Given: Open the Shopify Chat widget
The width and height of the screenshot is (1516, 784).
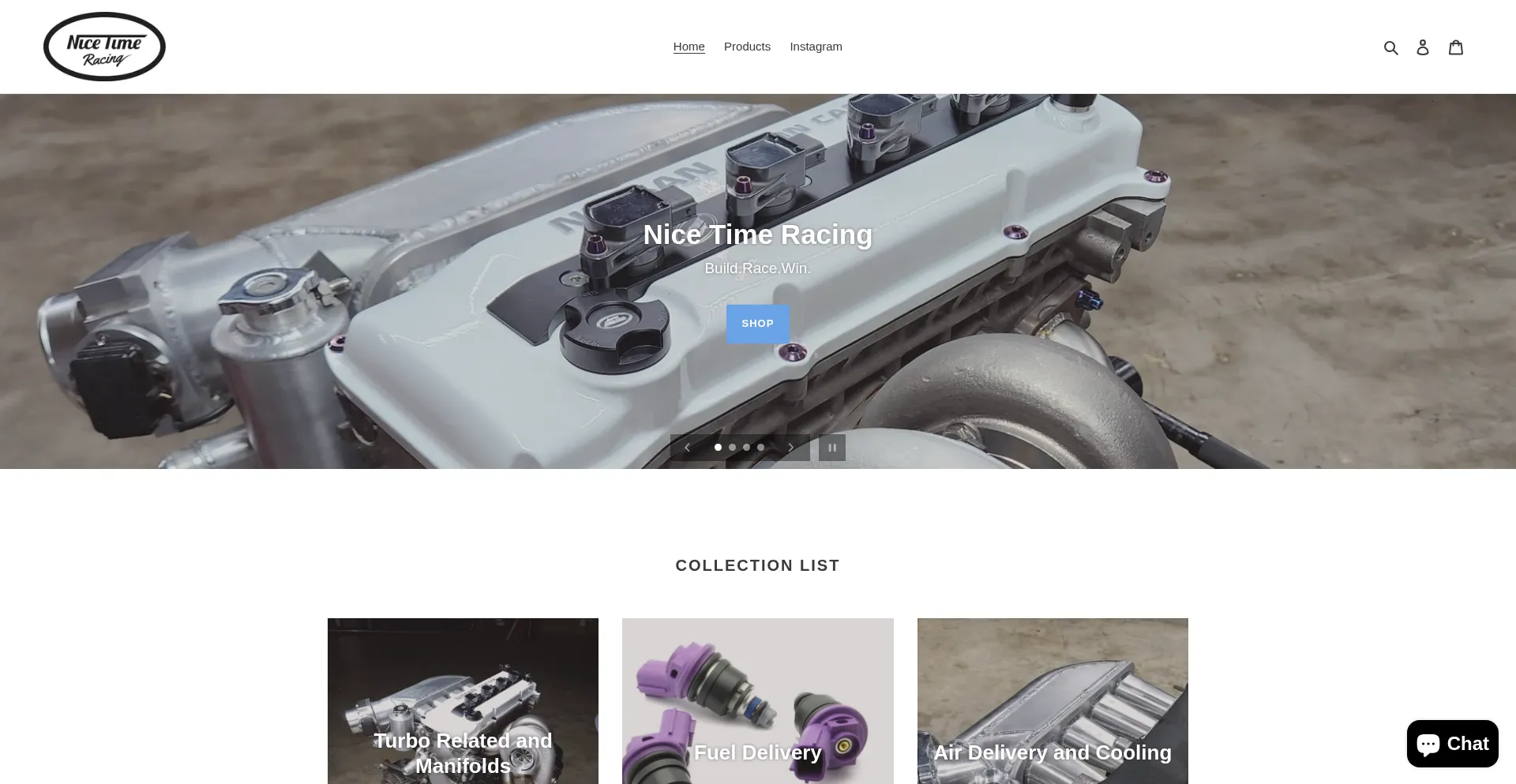Looking at the screenshot, I should coord(1452,744).
